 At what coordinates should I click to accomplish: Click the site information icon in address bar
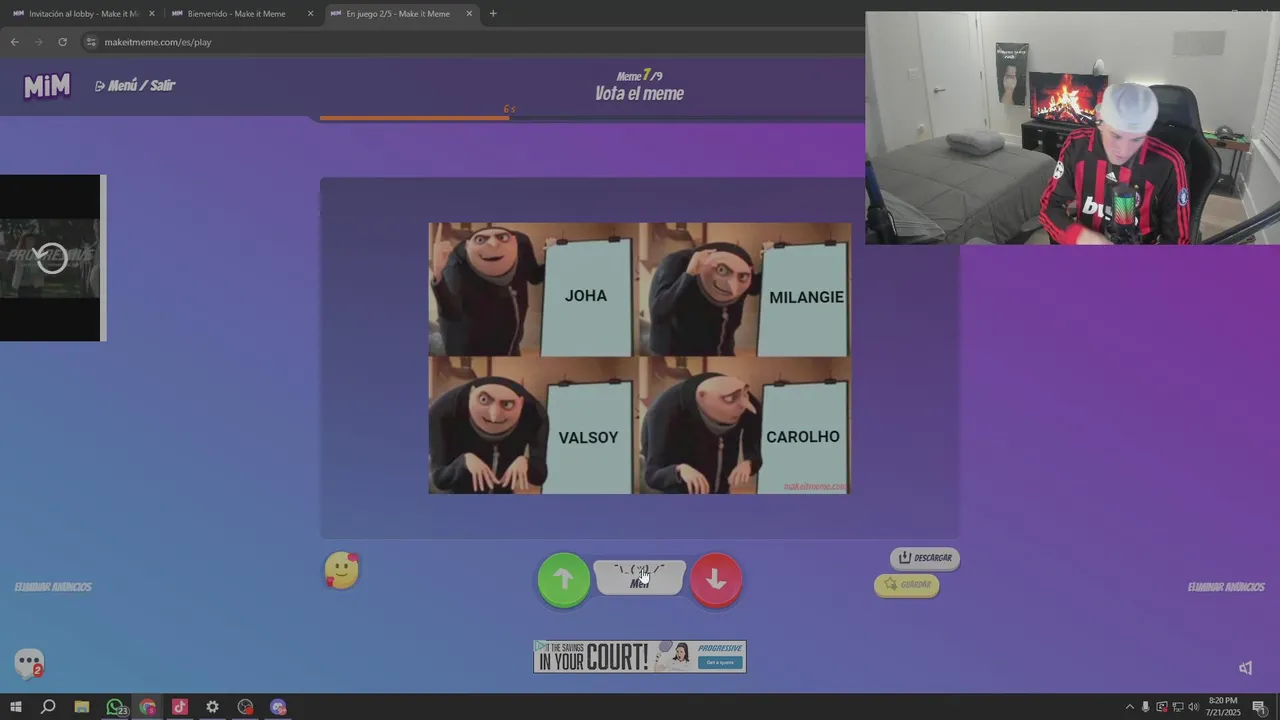coord(91,42)
